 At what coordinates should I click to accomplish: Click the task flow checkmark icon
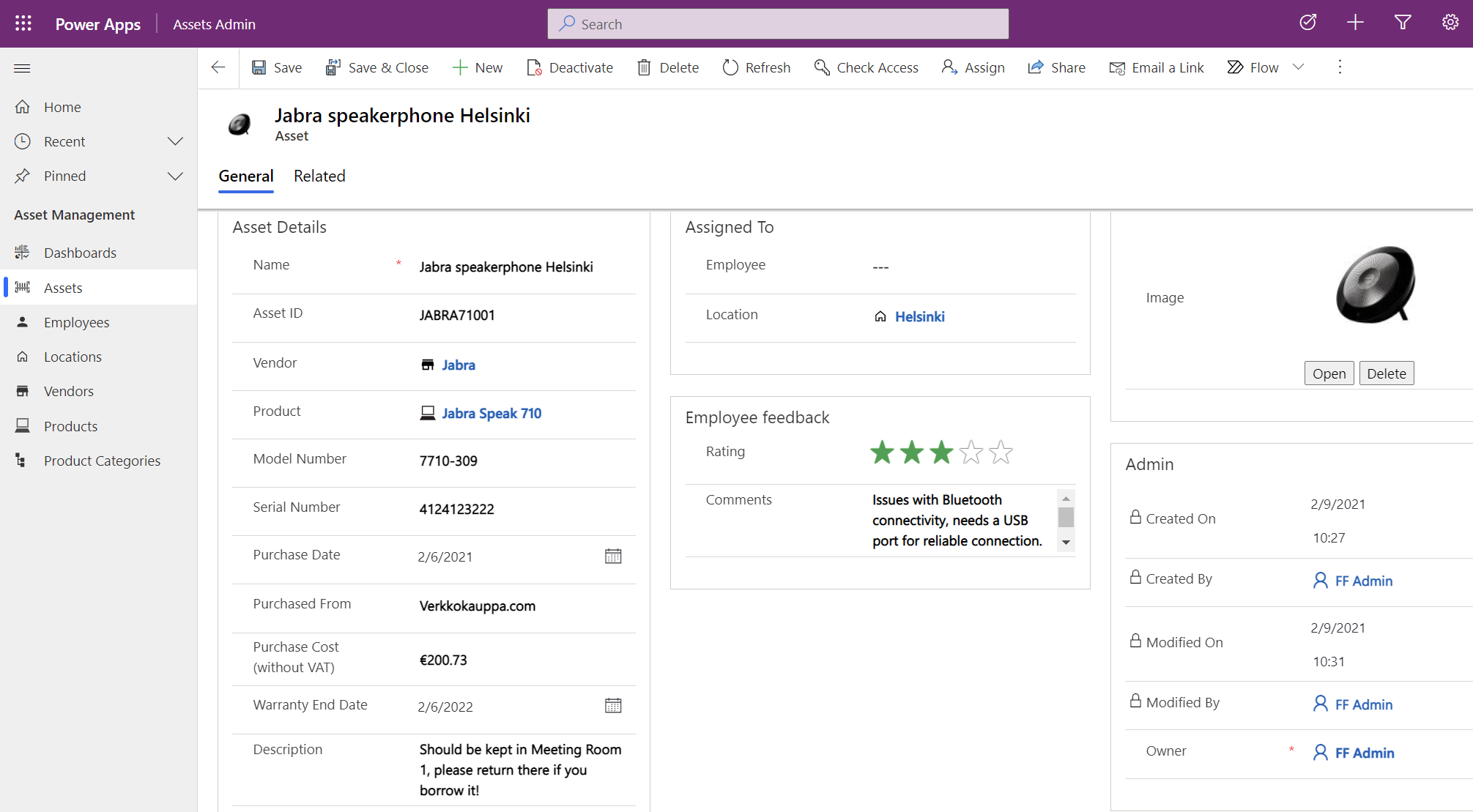[1307, 23]
